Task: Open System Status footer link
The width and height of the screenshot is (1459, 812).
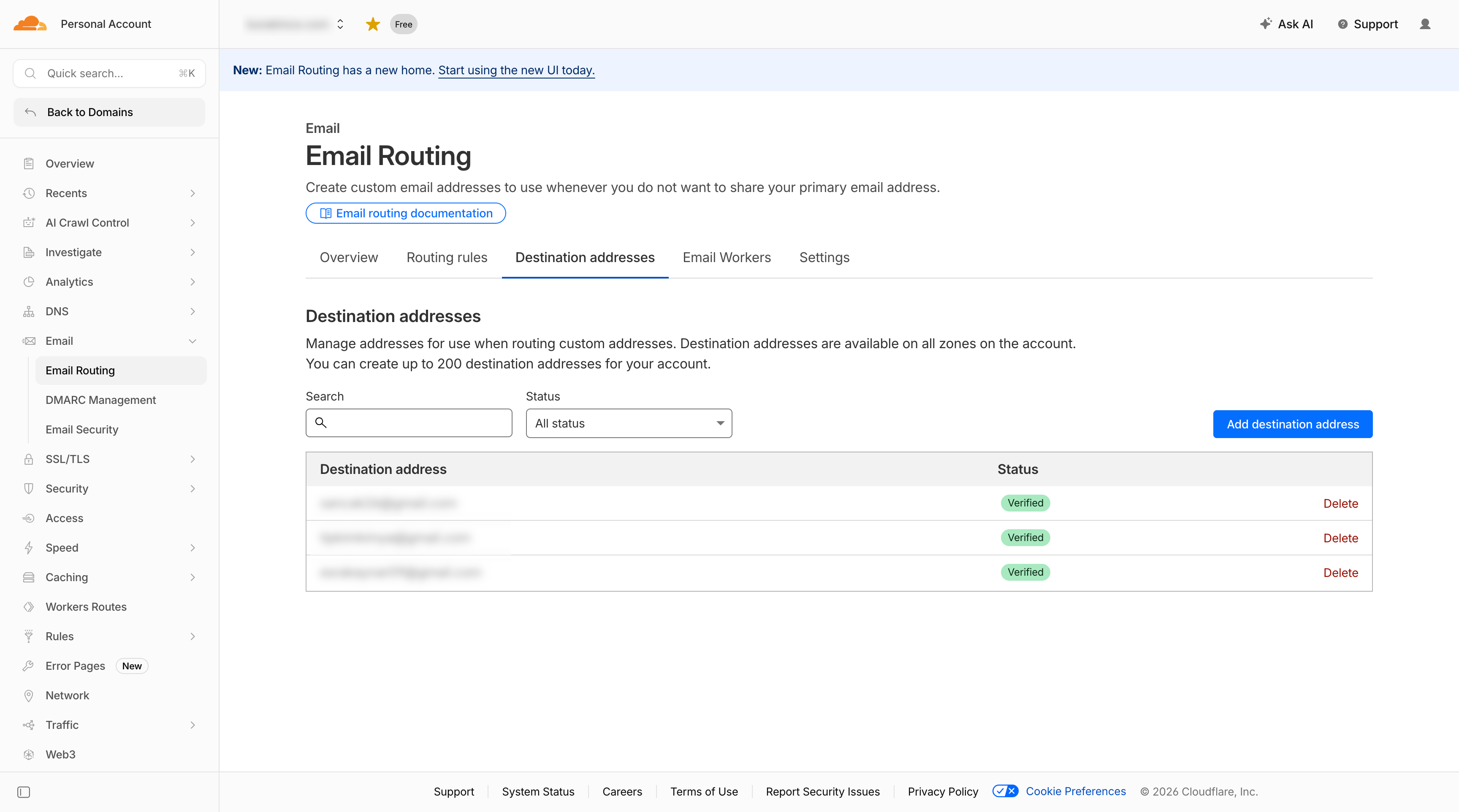Action: coord(537,792)
